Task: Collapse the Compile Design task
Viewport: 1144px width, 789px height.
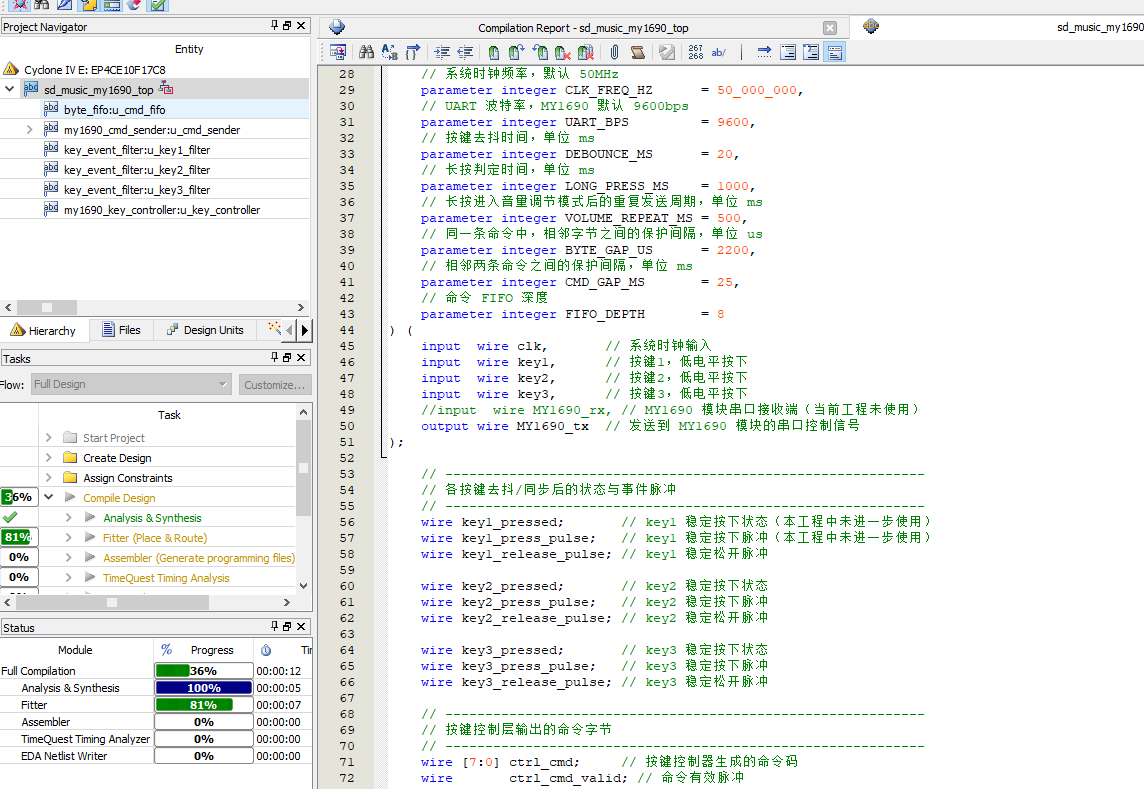Action: (49, 497)
